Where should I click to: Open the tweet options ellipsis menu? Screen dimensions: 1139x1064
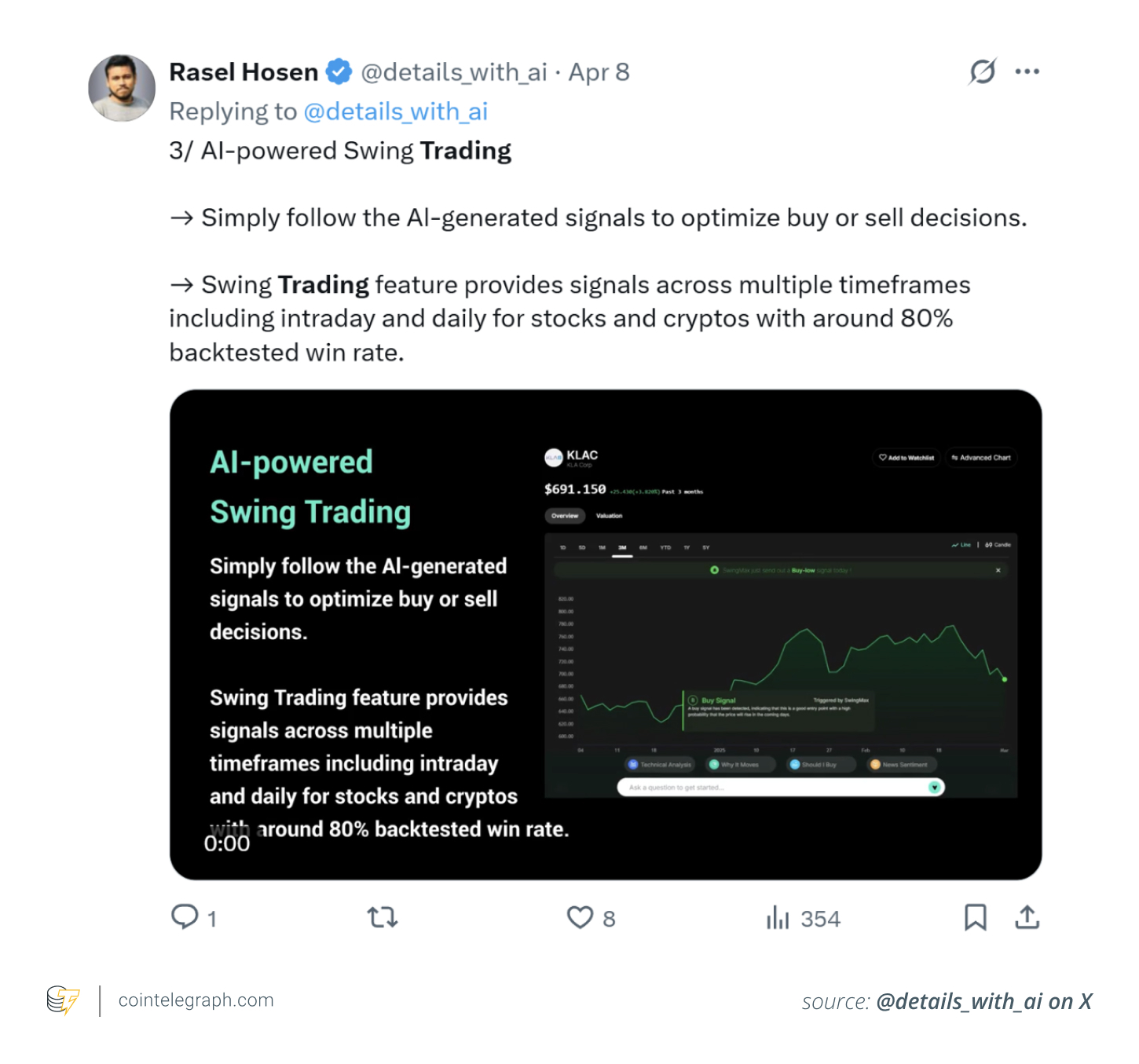(1027, 71)
